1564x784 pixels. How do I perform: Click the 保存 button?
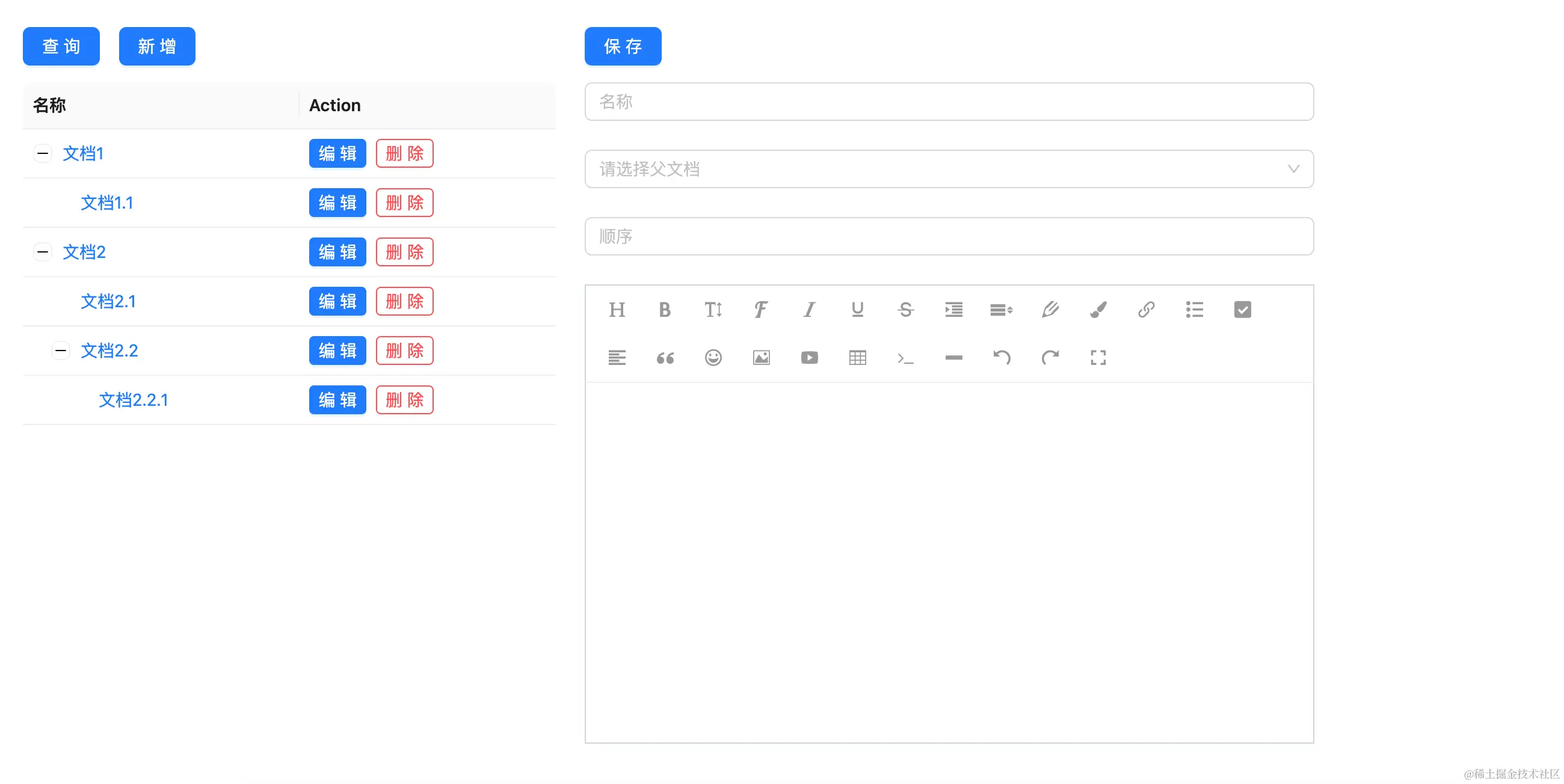coord(623,46)
